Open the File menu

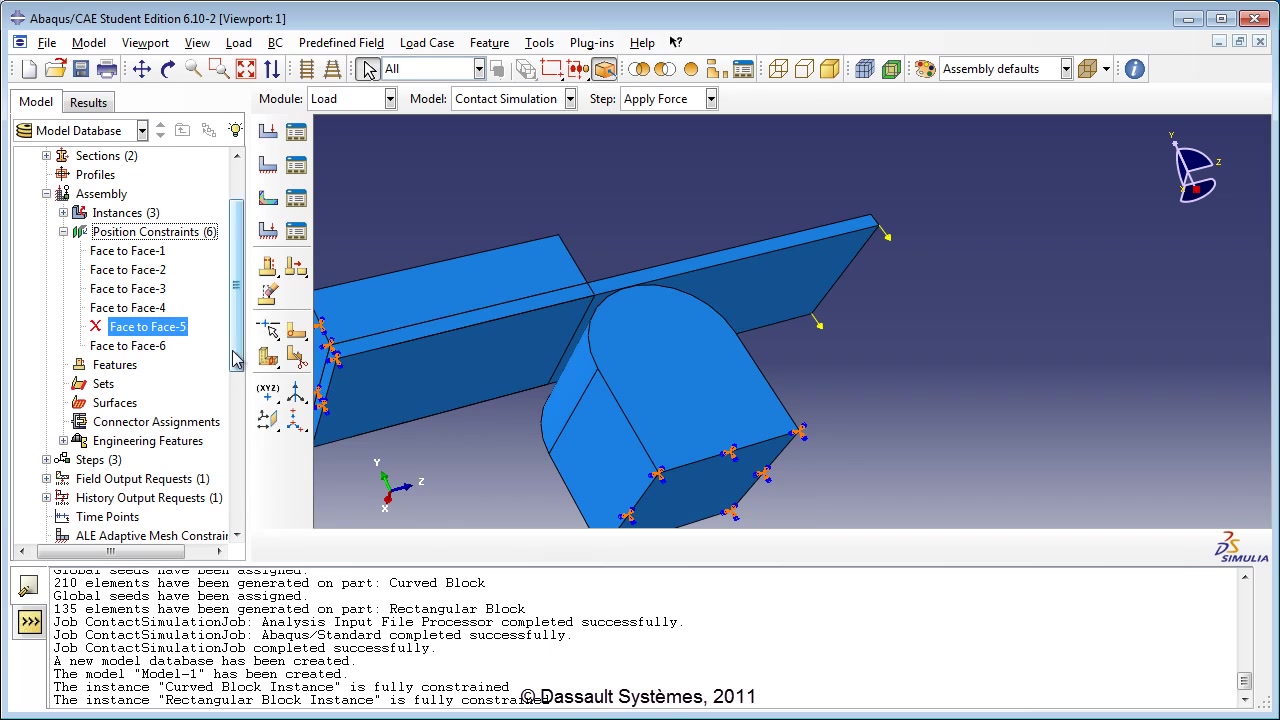47,43
